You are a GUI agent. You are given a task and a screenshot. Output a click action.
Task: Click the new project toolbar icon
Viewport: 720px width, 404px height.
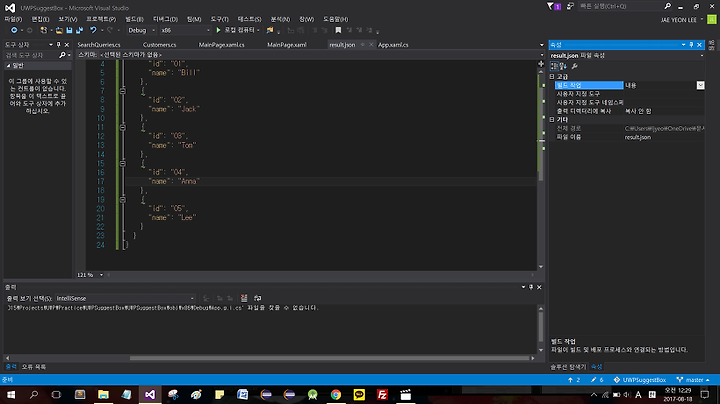pos(44,30)
